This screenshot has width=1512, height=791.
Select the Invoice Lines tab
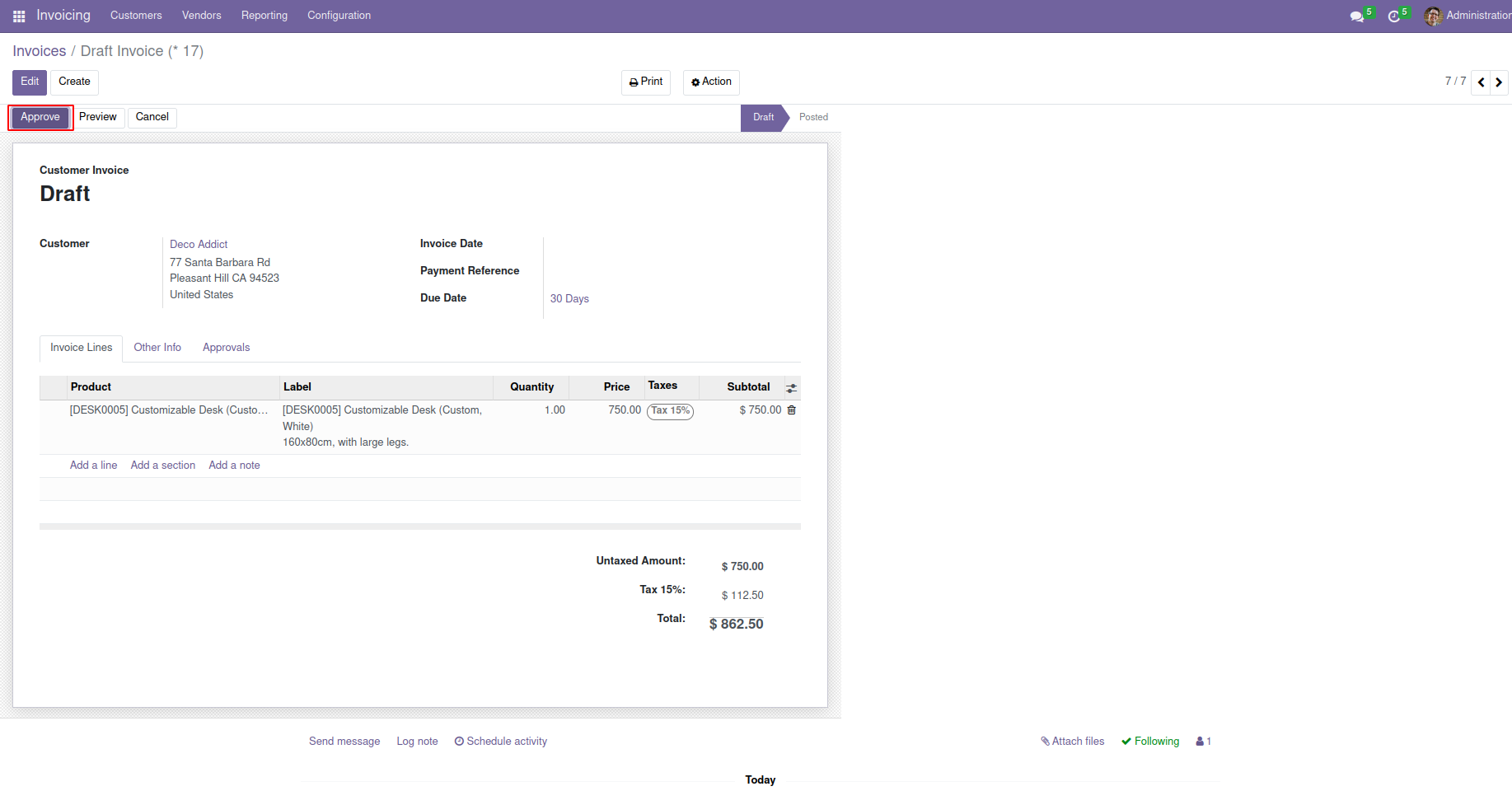[x=81, y=348]
